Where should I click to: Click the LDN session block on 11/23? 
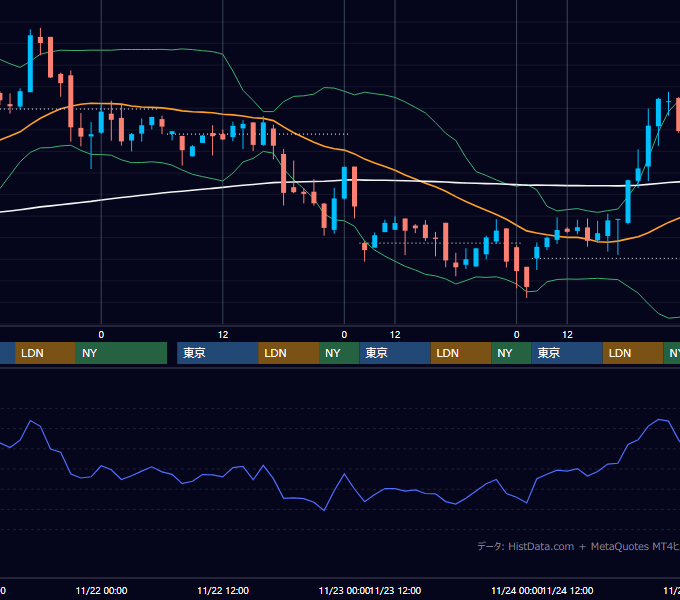[x=461, y=353]
